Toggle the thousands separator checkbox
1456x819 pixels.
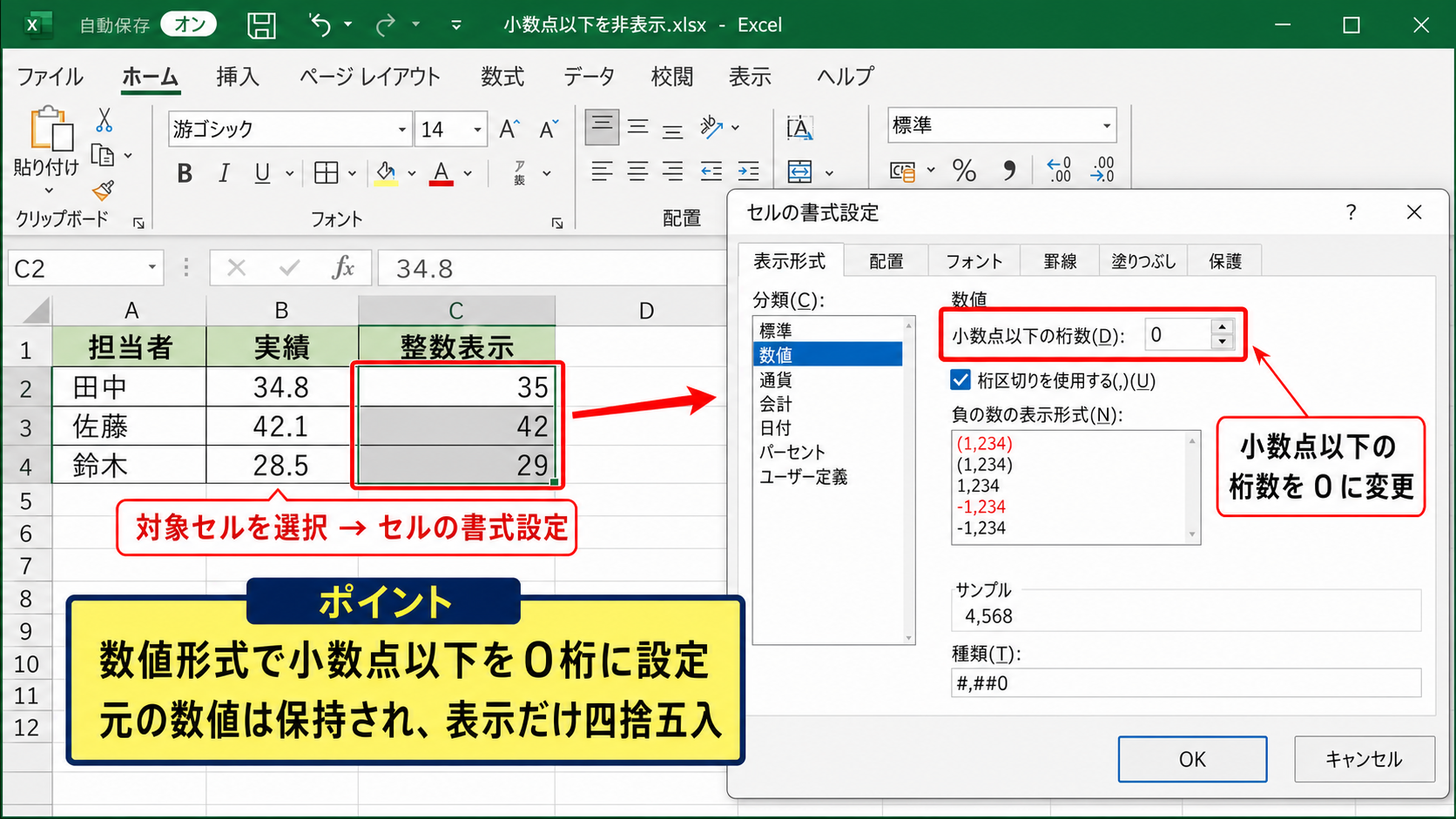coord(961,379)
